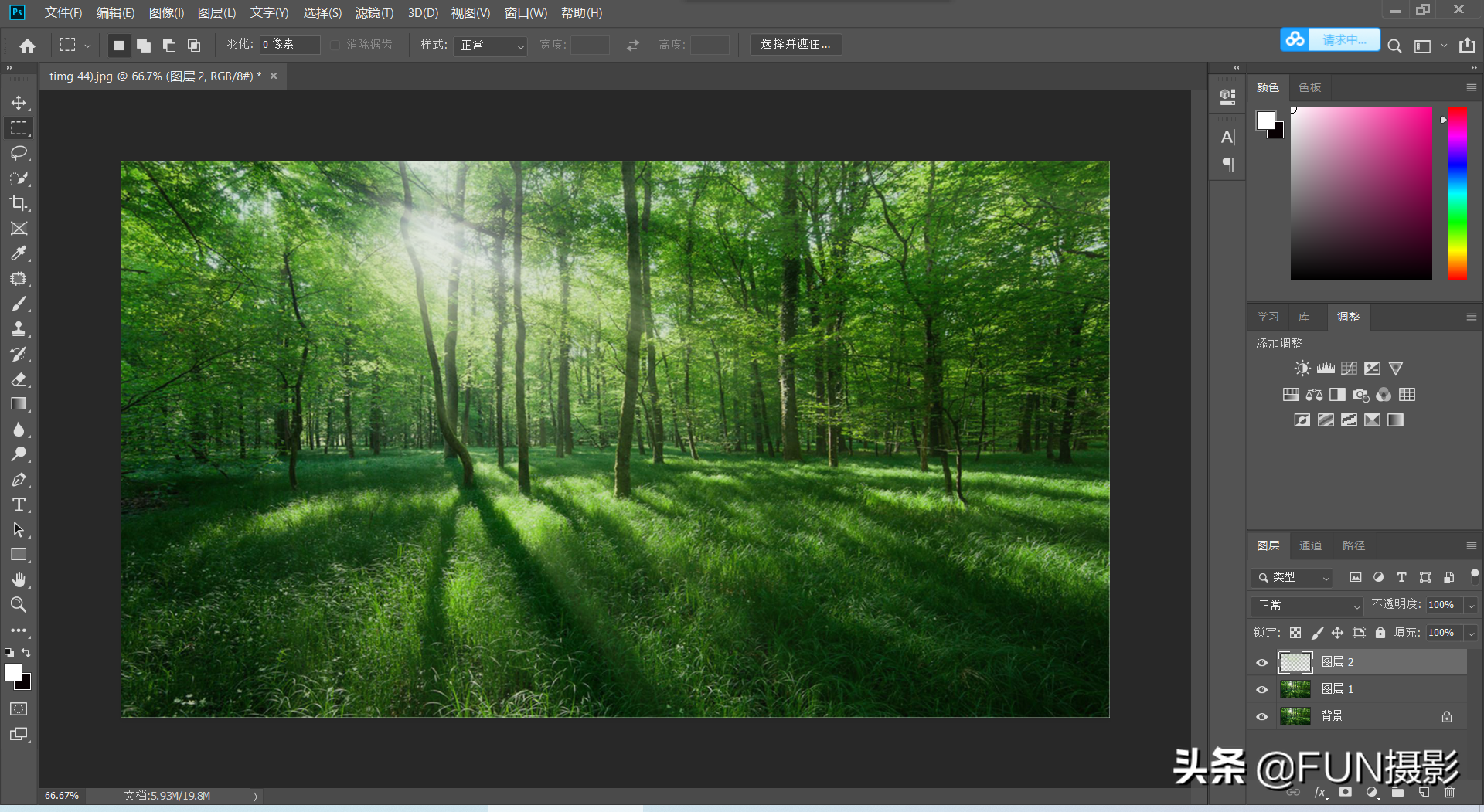Screen dimensions: 1484x812
Task: Open the 样式 style dropdown
Action: tap(491, 46)
